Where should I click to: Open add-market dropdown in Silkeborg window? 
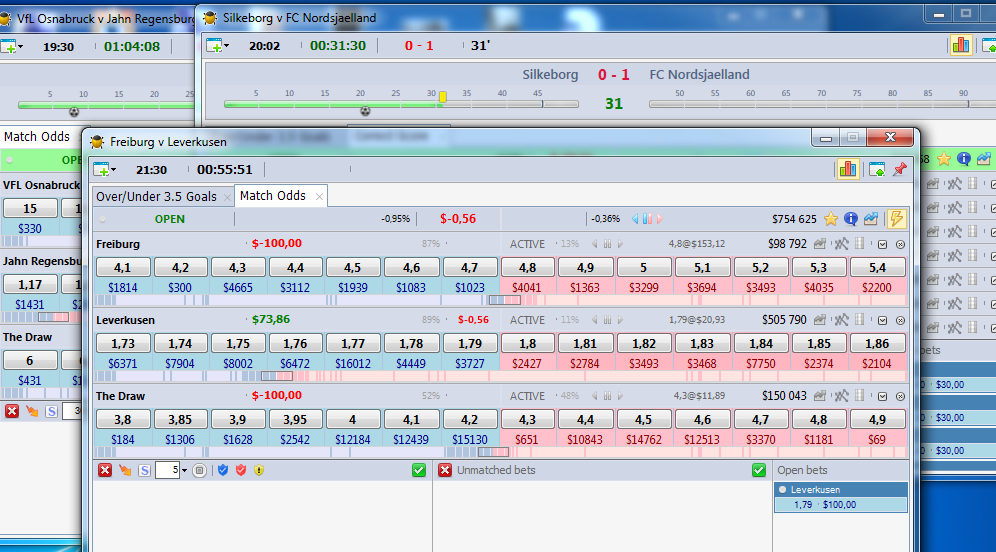click(x=217, y=45)
